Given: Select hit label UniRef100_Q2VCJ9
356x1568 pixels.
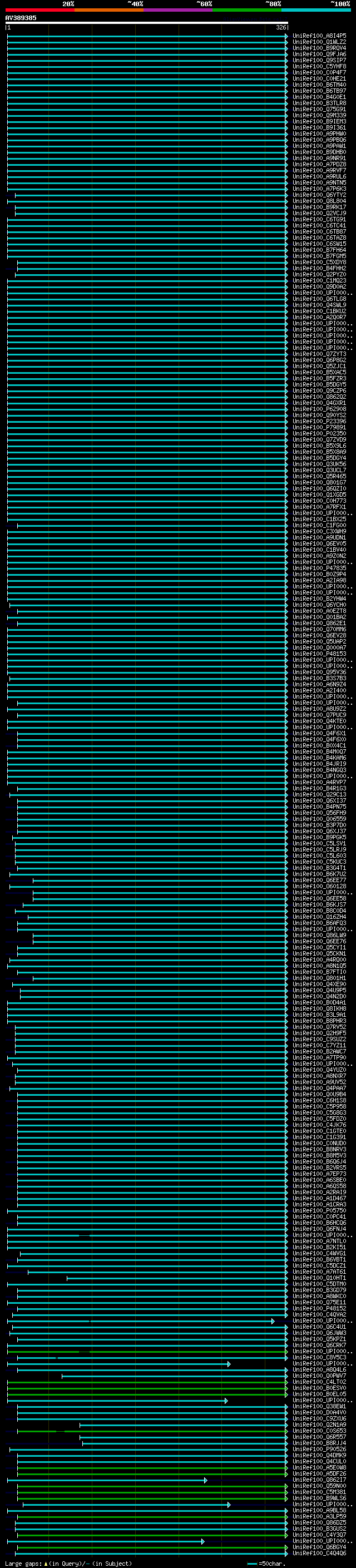Looking at the screenshot, I should [319, 213].
